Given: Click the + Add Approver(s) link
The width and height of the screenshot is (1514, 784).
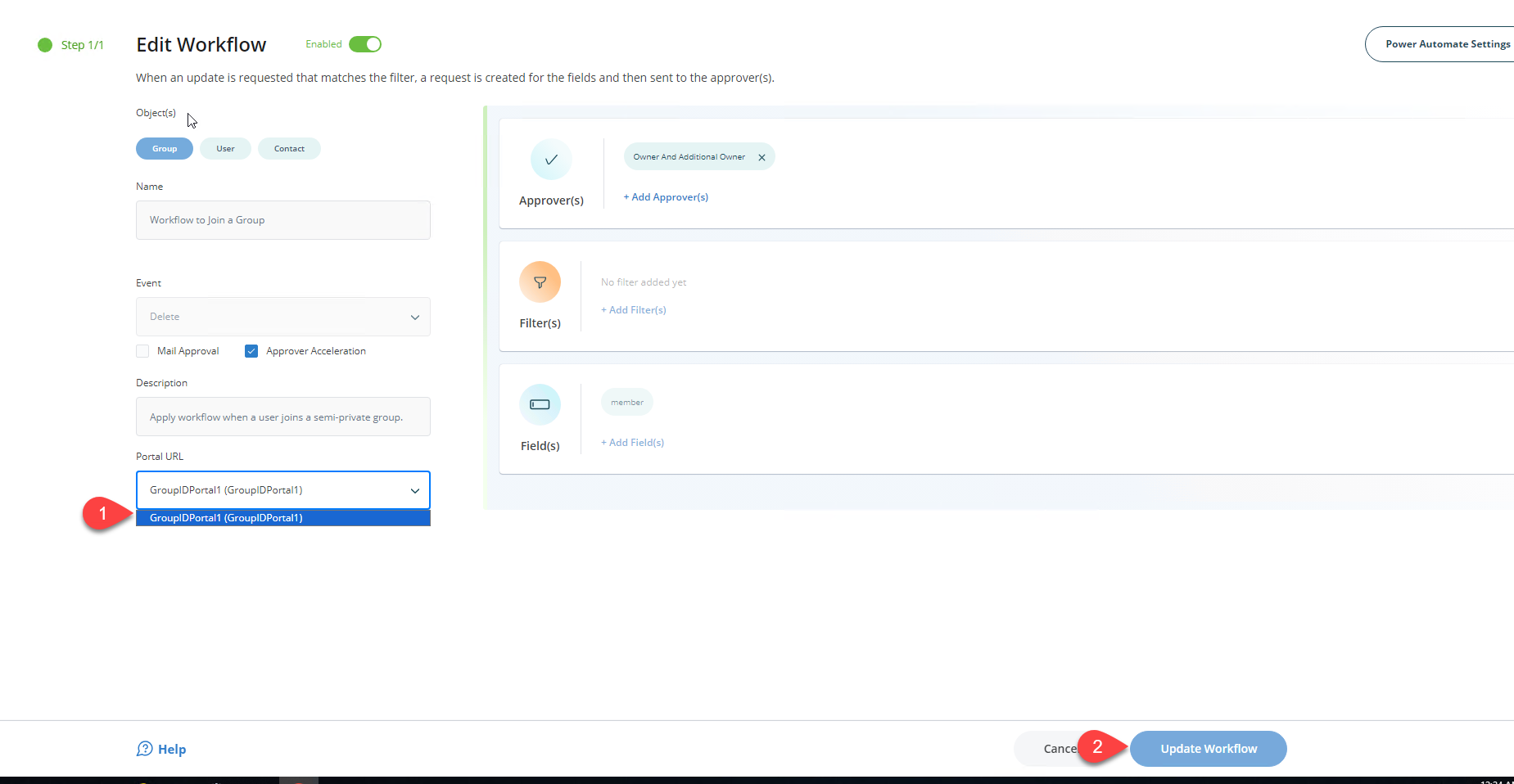Looking at the screenshot, I should (665, 196).
